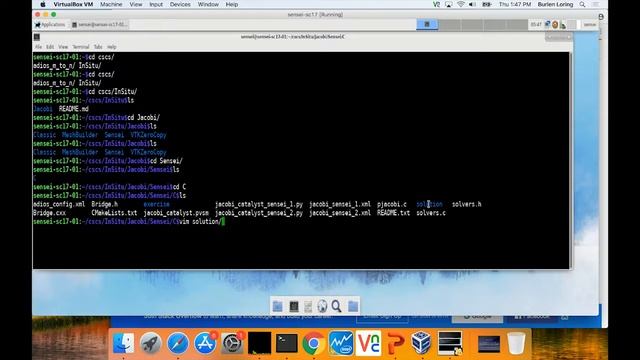Open Finder from the Dock
640x360 pixels.
click(123, 343)
